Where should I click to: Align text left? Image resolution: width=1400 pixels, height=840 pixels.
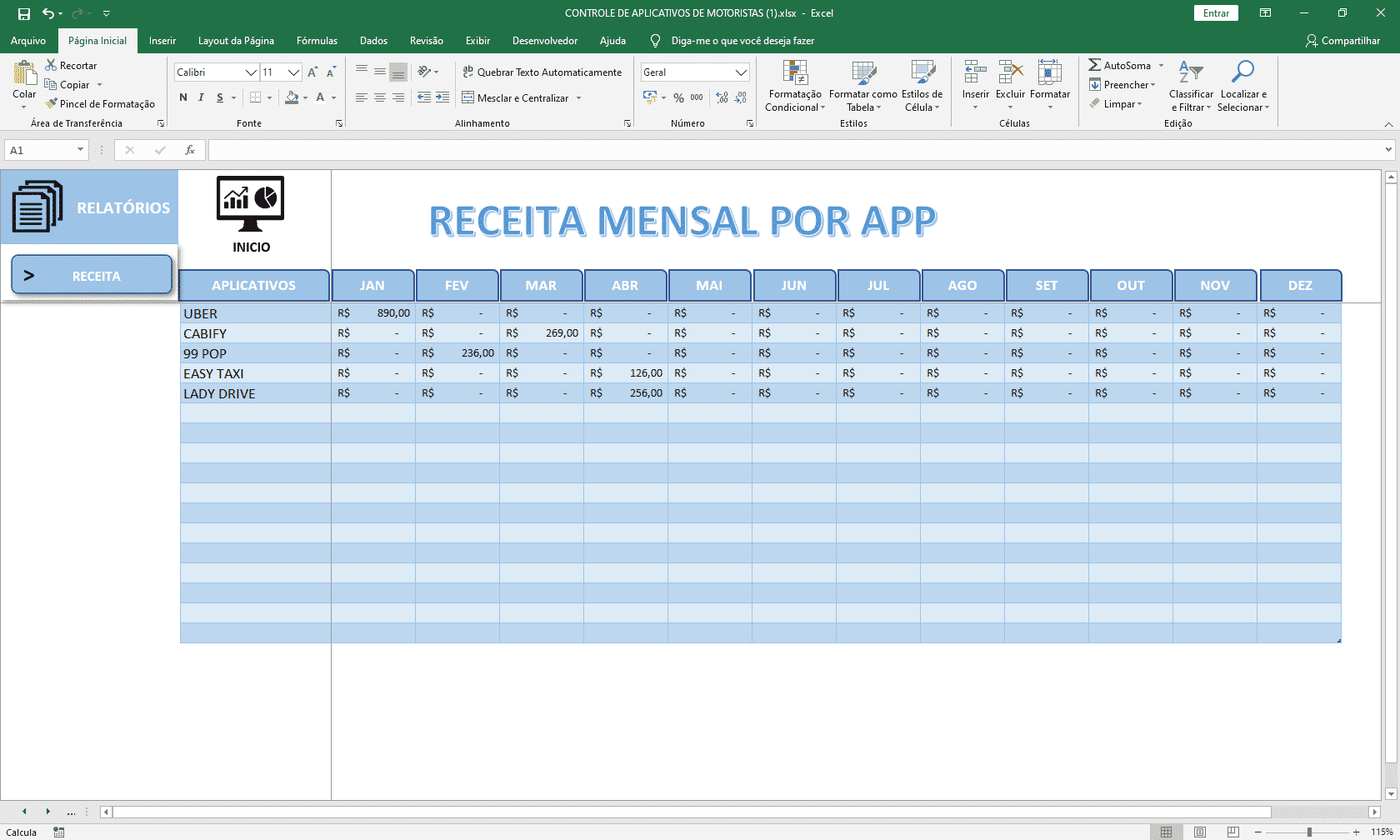(x=362, y=97)
